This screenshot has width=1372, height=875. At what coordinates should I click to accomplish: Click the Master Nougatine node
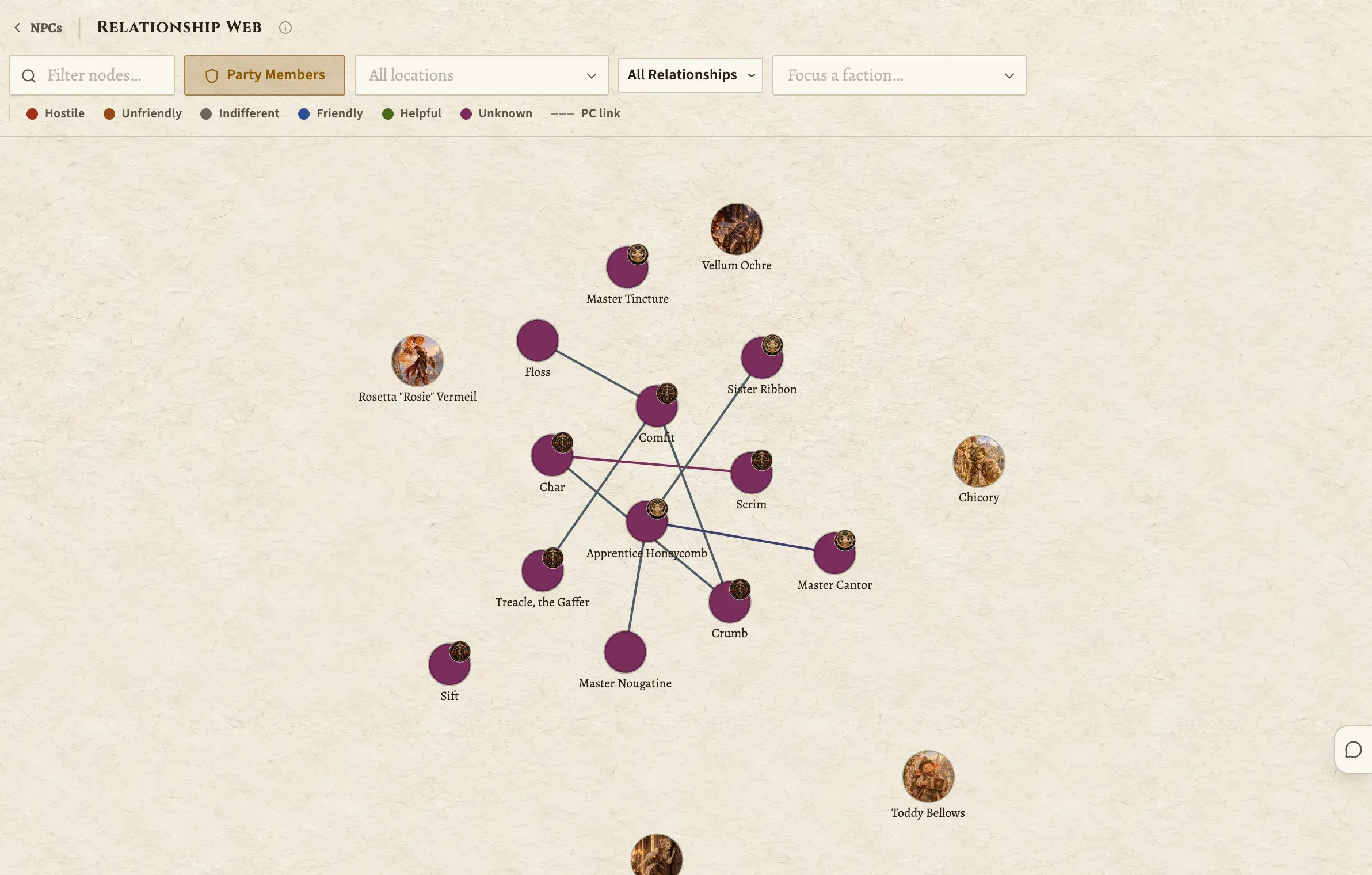(x=625, y=652)
